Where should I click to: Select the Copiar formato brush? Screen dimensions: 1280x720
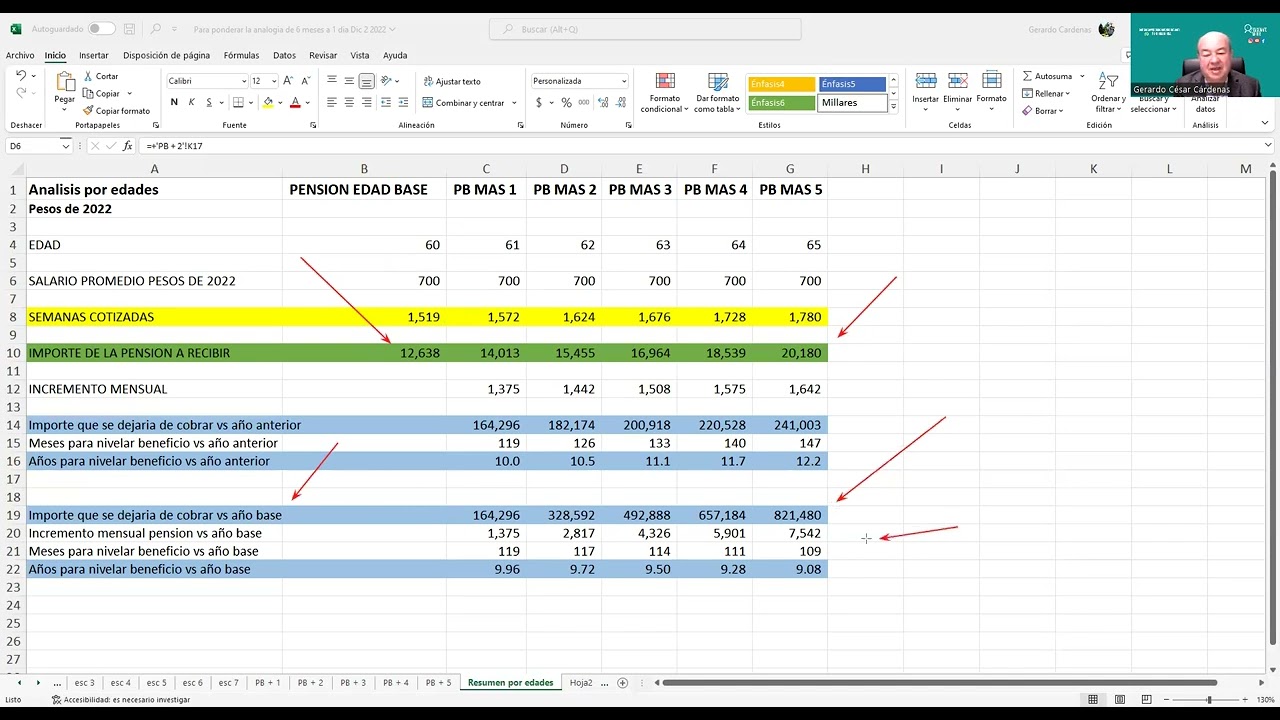click(89, 110)
